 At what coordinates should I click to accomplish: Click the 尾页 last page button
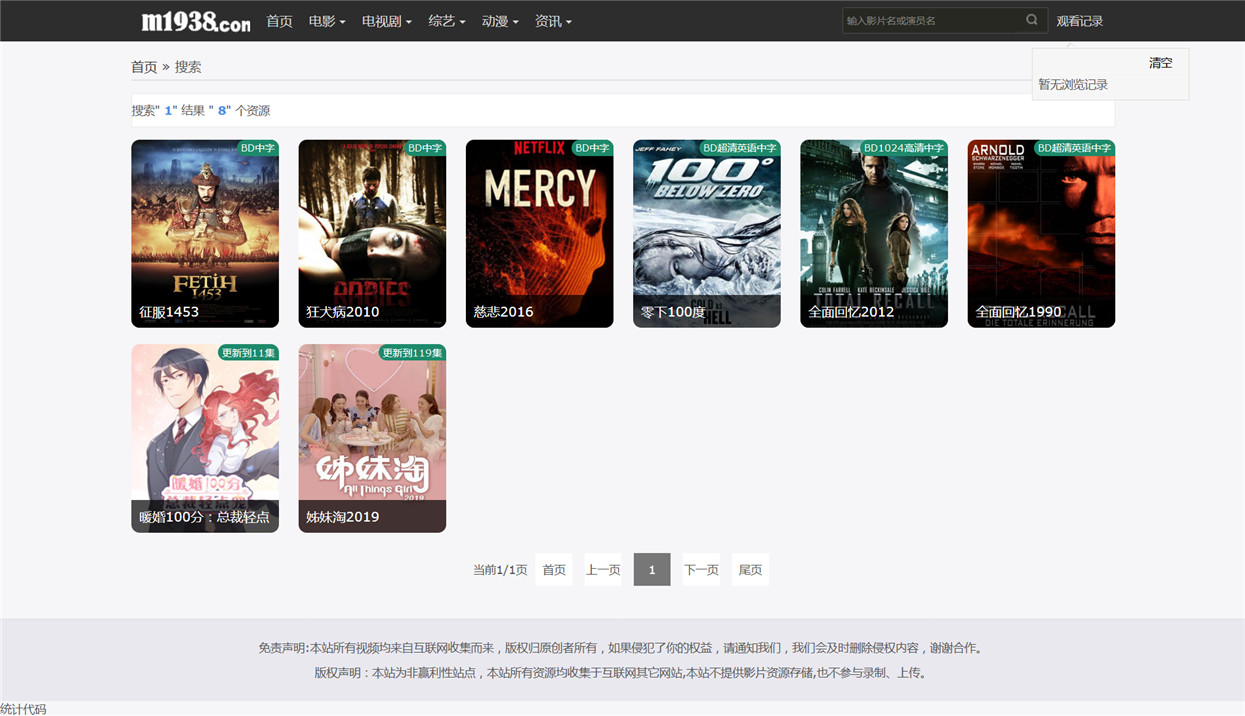750,570
